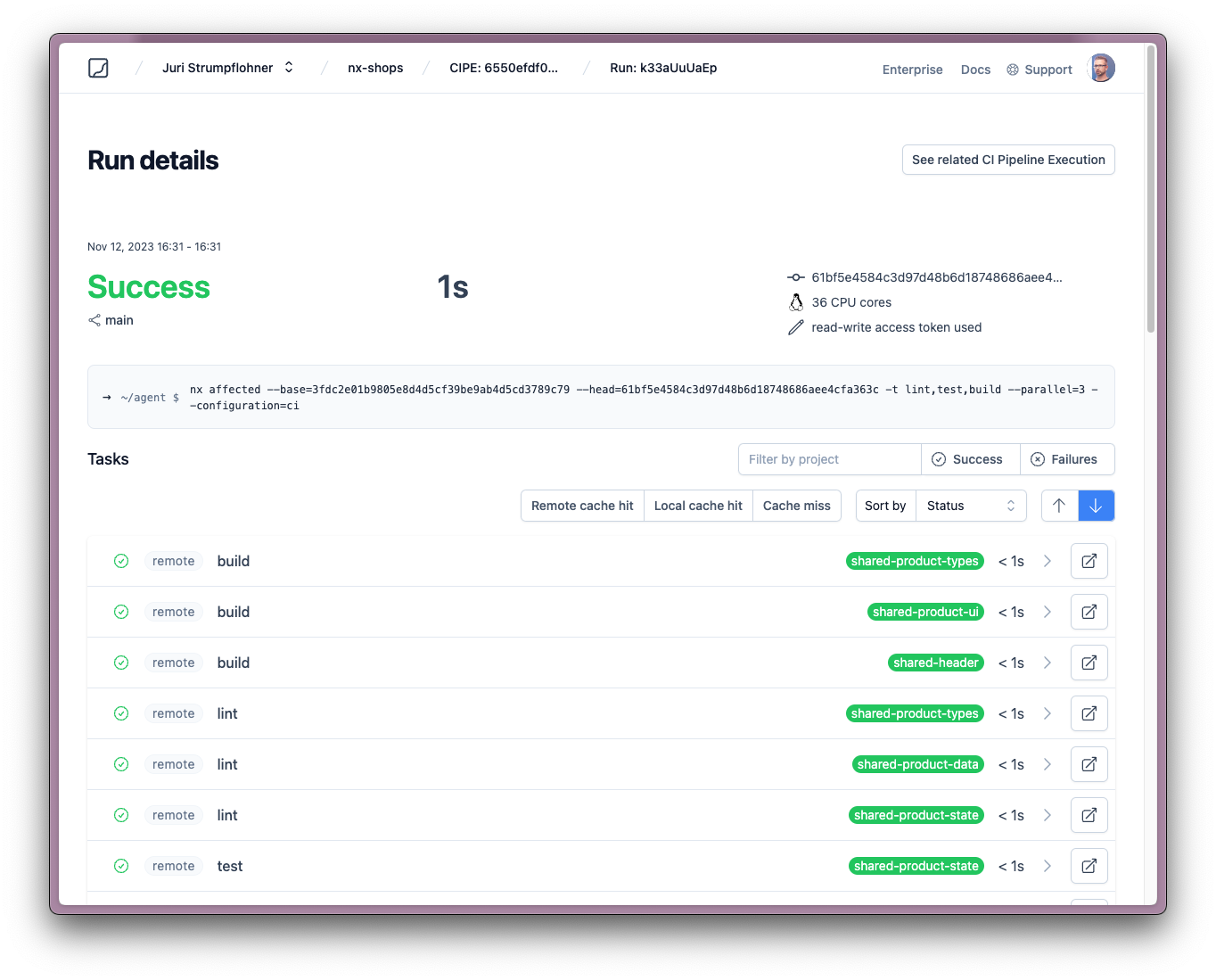Open the Juri Strumpflohner workspace switcher
Image resolution: width=1216 pixels, height=980 pixels.
[227, 67]
